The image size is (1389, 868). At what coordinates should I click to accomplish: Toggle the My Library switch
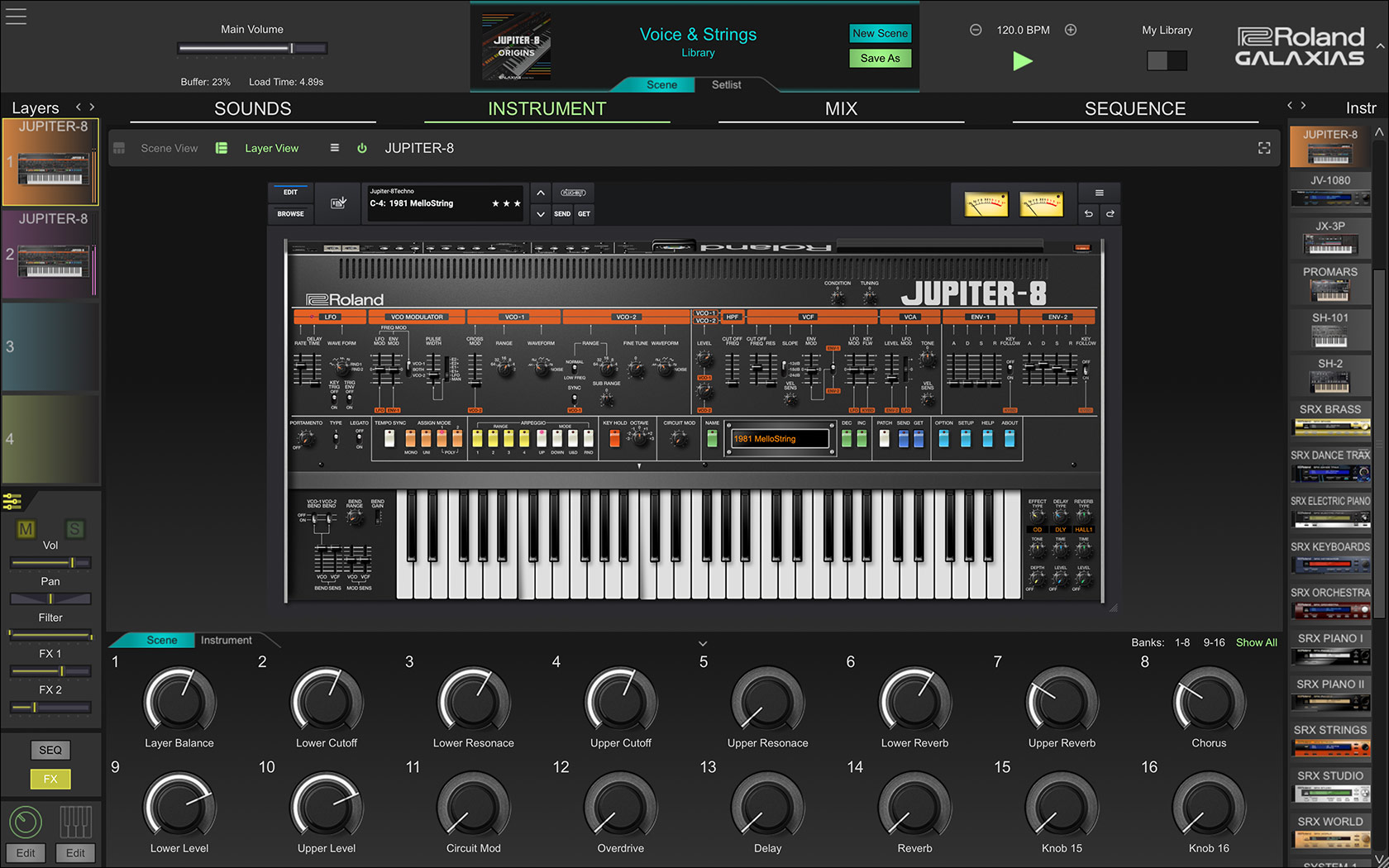(x=1167, y=60)
